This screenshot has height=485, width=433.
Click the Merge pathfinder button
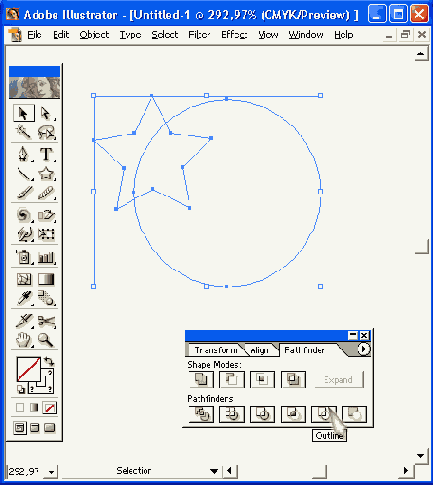[262, 414]
